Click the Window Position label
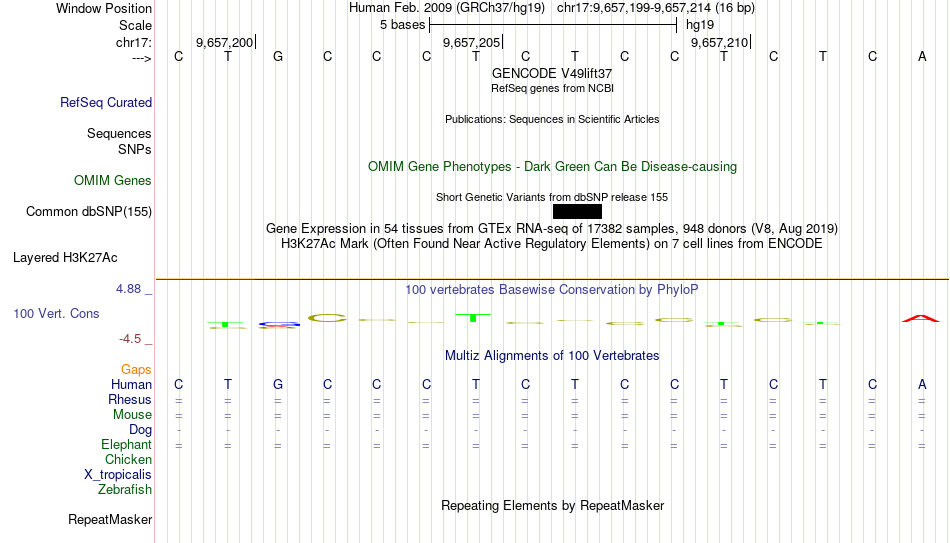 point(104,8)
